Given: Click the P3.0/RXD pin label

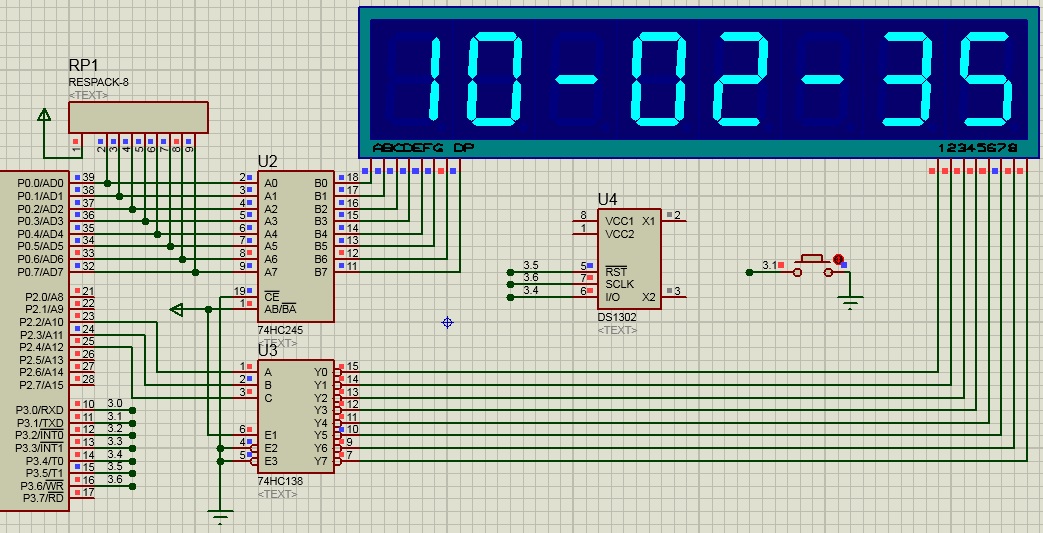Looking at the screenshot, I should coord(41,410).
